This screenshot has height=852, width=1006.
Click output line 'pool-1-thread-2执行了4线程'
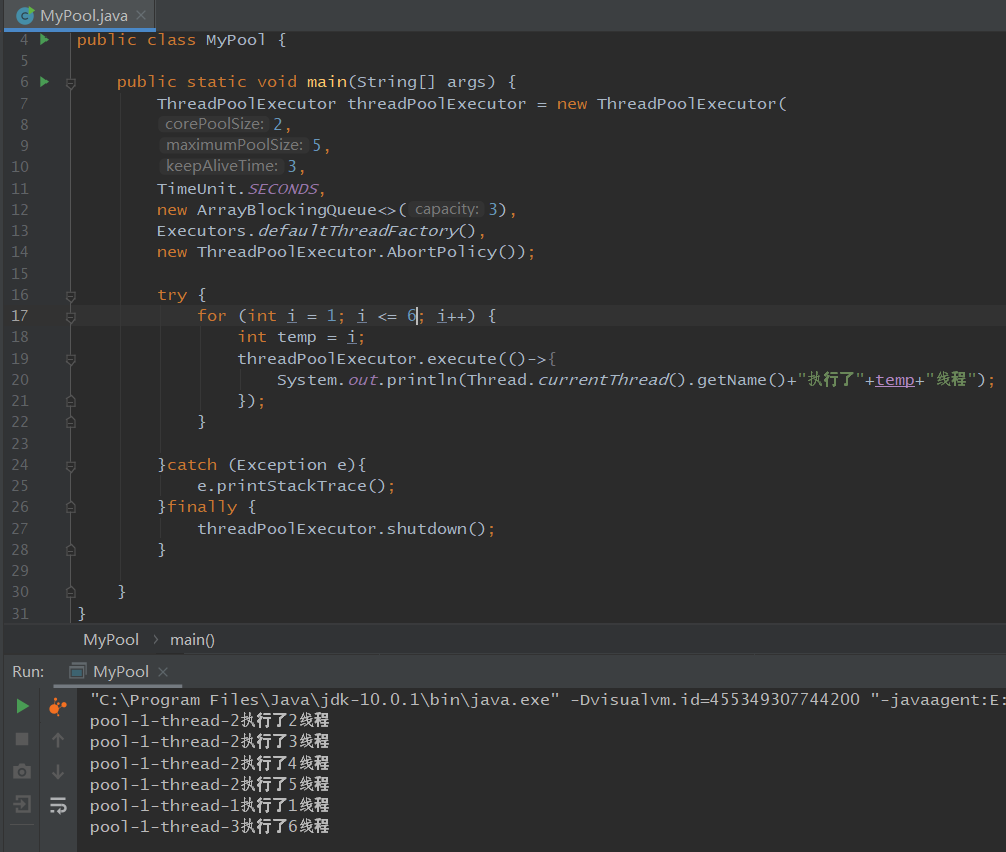pos(209,763)
